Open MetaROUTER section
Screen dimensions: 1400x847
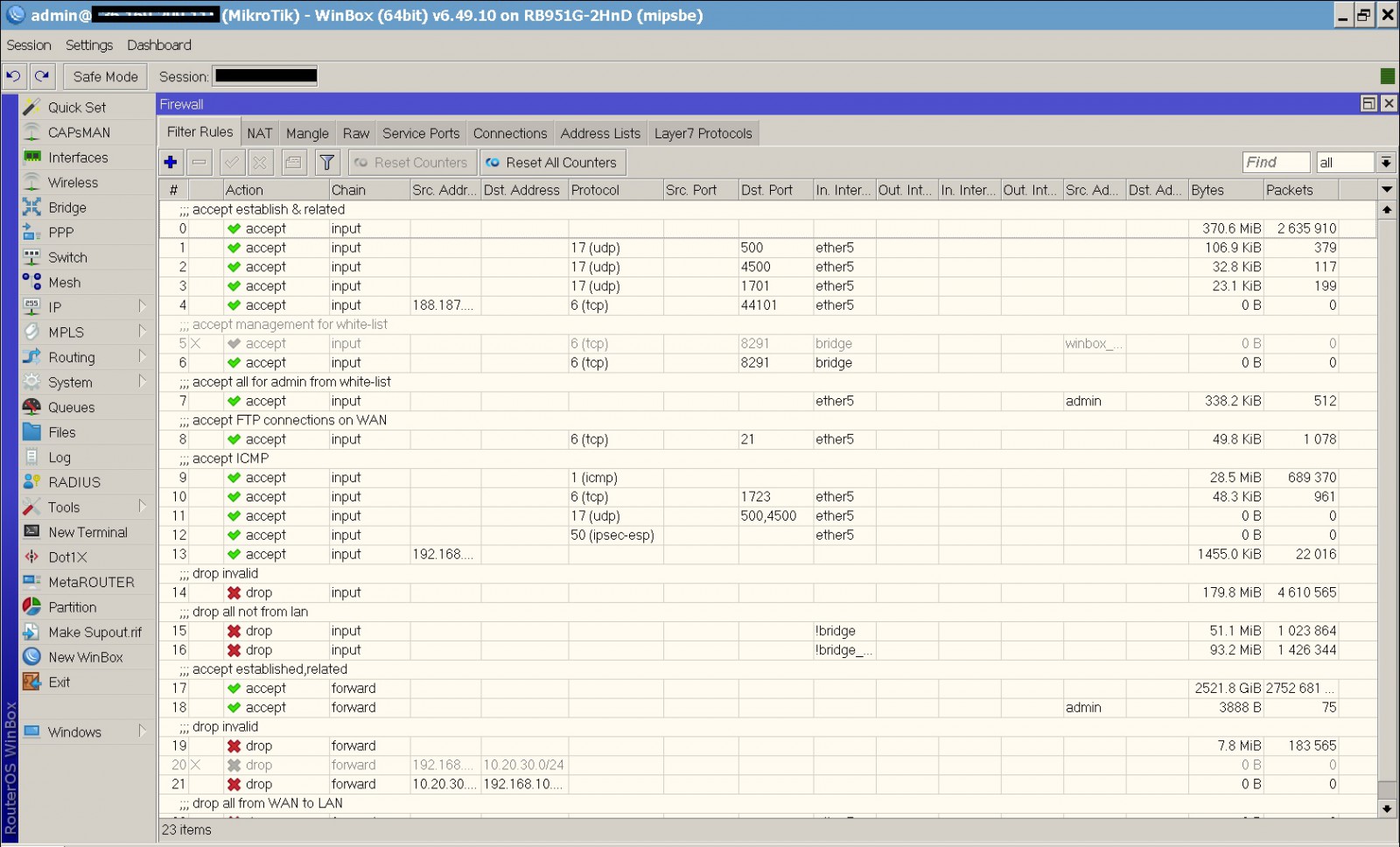(91, 583)
